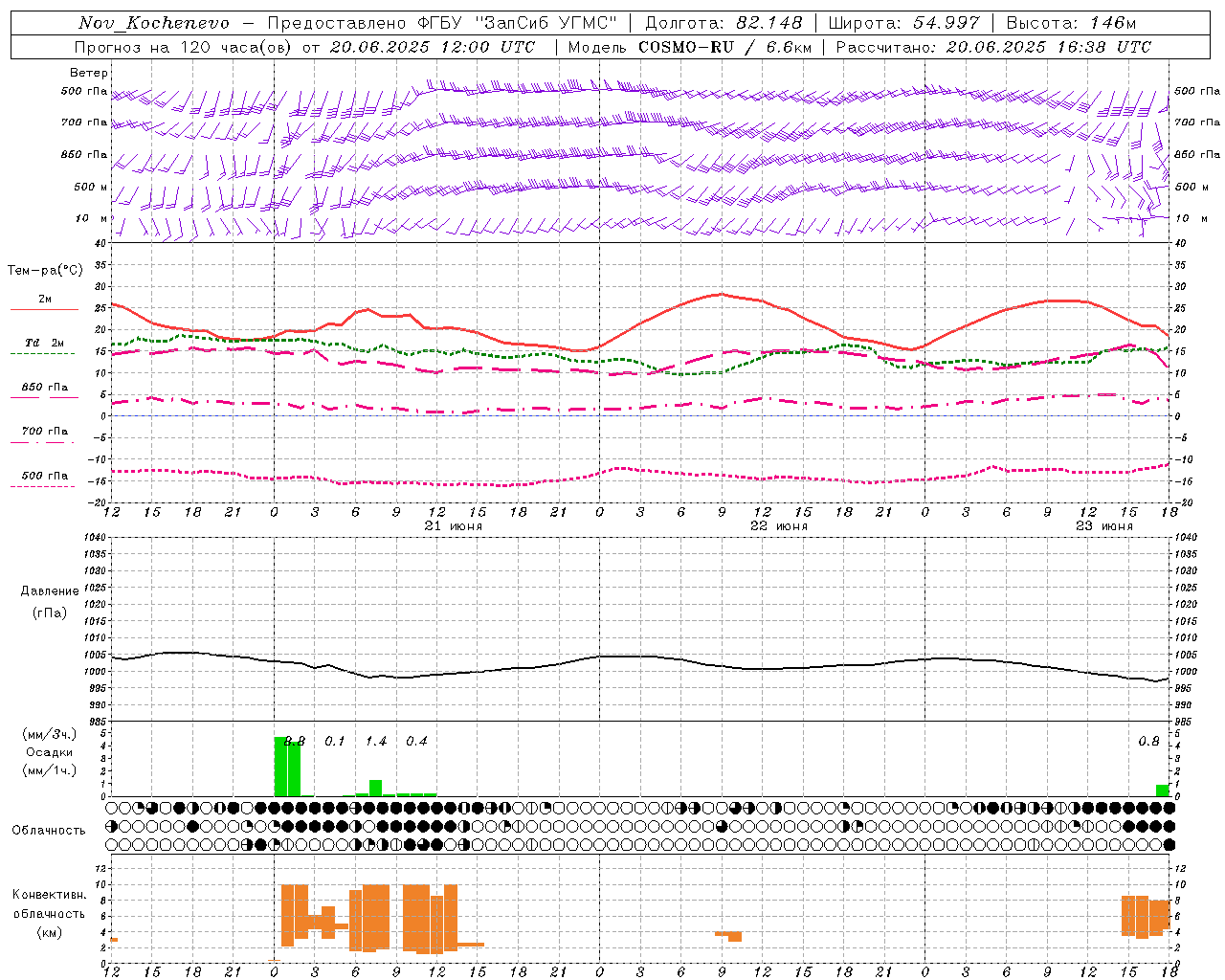Click the Широта: 54.997 value
Viewport: 1225px width, 980px height.
(904, 23)
